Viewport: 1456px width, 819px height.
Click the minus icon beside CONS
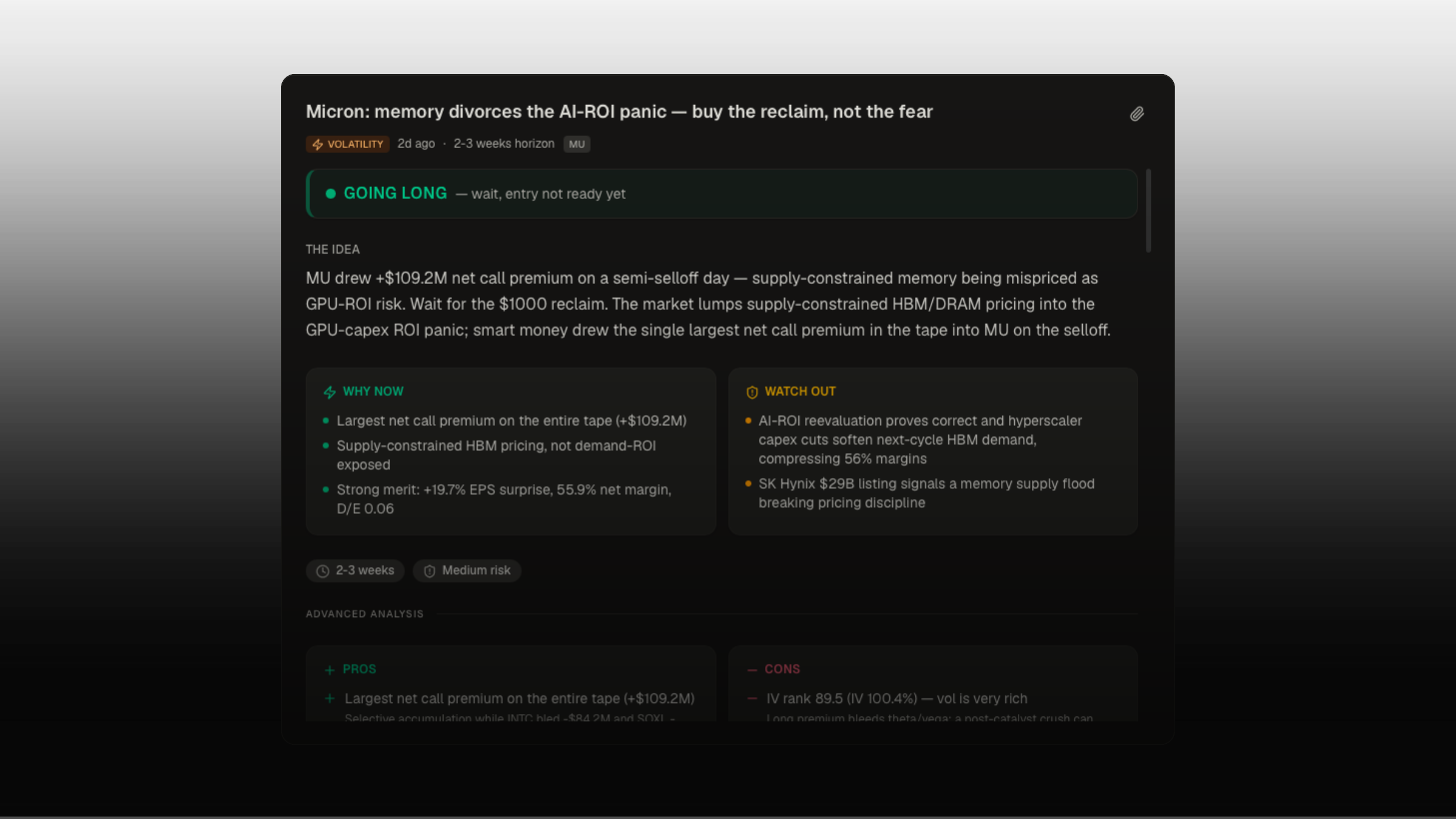tap(752, 670)
